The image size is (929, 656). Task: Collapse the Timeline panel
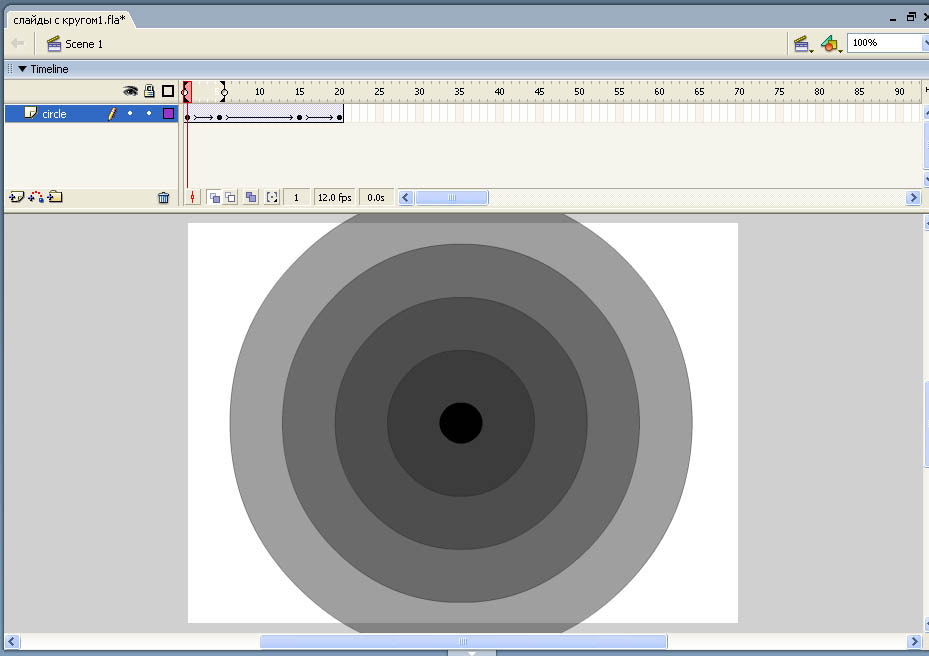pos(22,69)
